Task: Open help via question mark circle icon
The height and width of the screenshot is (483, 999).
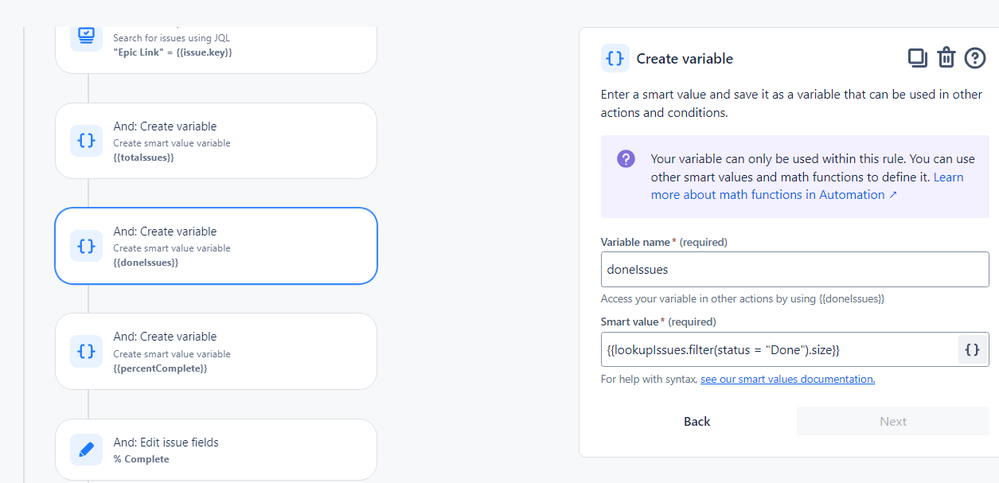Action: click(975, 58)
